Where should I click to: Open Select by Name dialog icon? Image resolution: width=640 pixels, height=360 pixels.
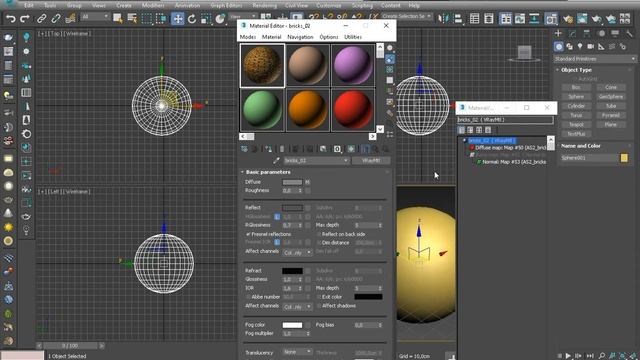pos(132,18)
